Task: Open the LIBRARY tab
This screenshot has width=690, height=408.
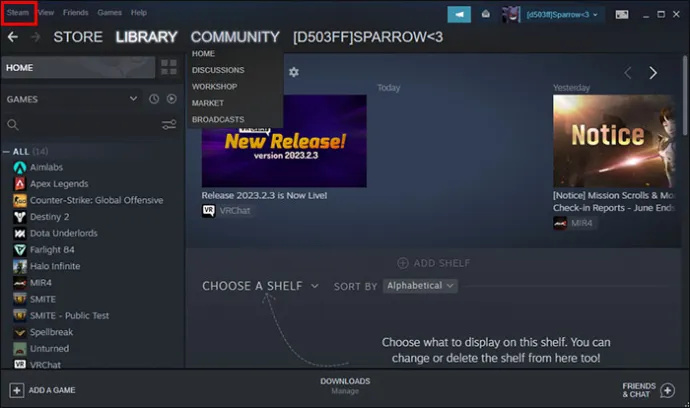Action: tap(147, 37)
